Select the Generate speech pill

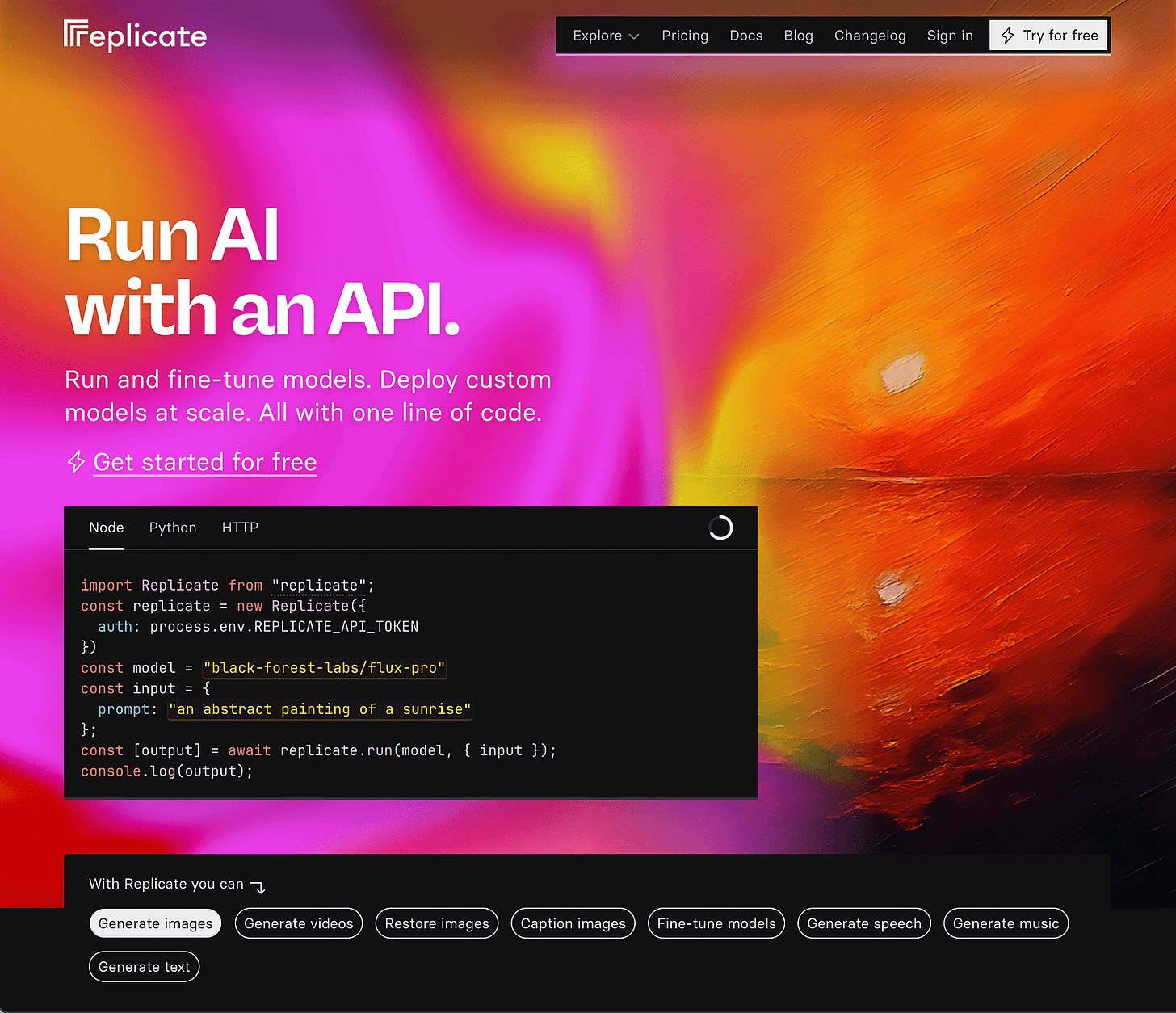(x=864, y=923)
